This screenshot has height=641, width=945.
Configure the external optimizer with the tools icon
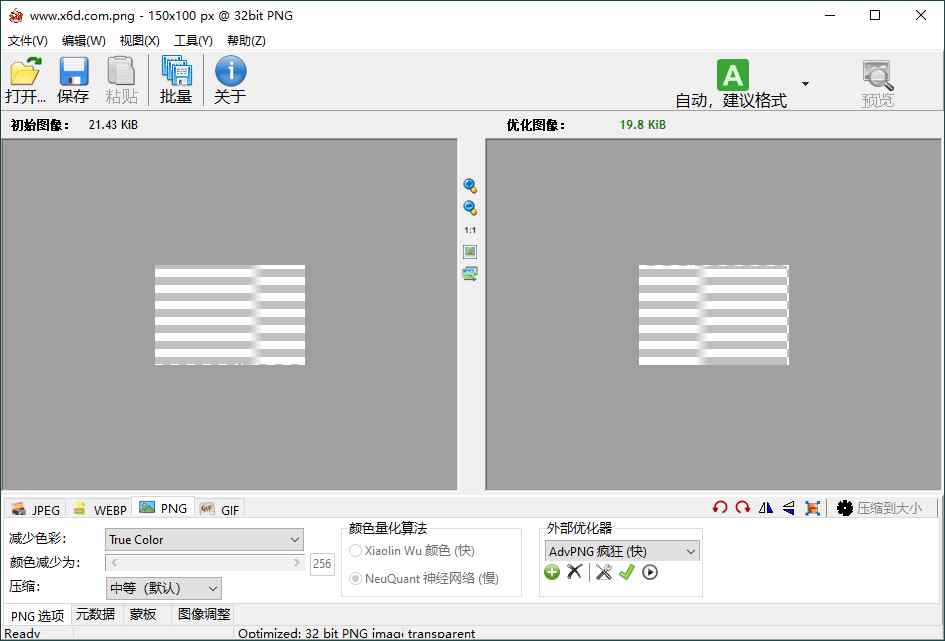pos(603,572)
